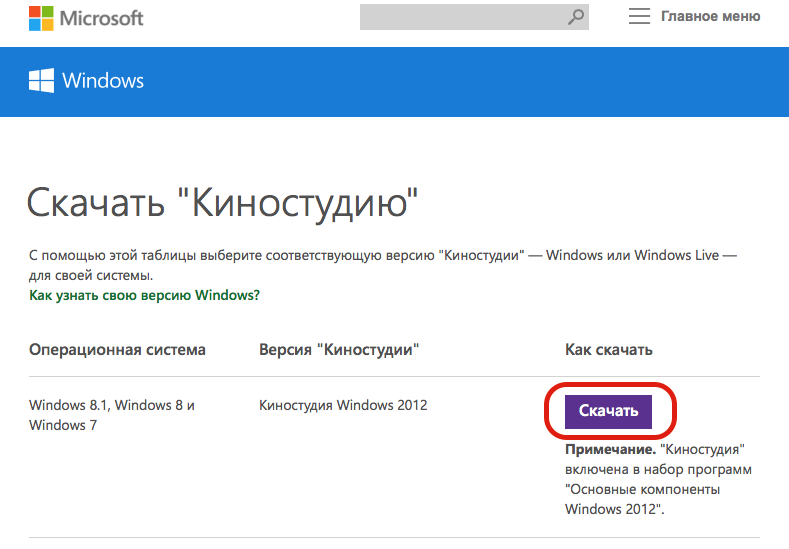Click the Microsoft wordmark text

102,19
